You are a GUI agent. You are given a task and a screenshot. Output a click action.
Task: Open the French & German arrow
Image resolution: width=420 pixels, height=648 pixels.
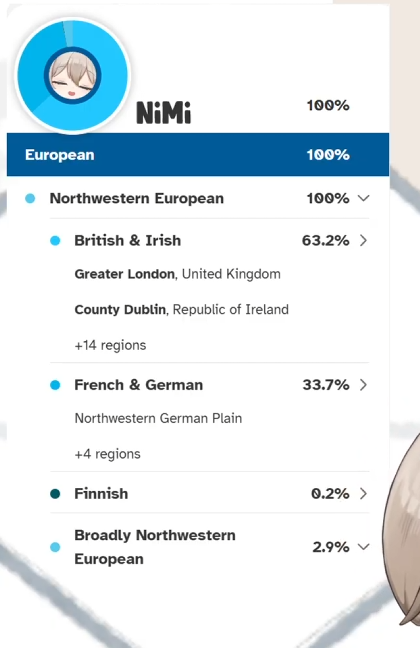(363, 385)
